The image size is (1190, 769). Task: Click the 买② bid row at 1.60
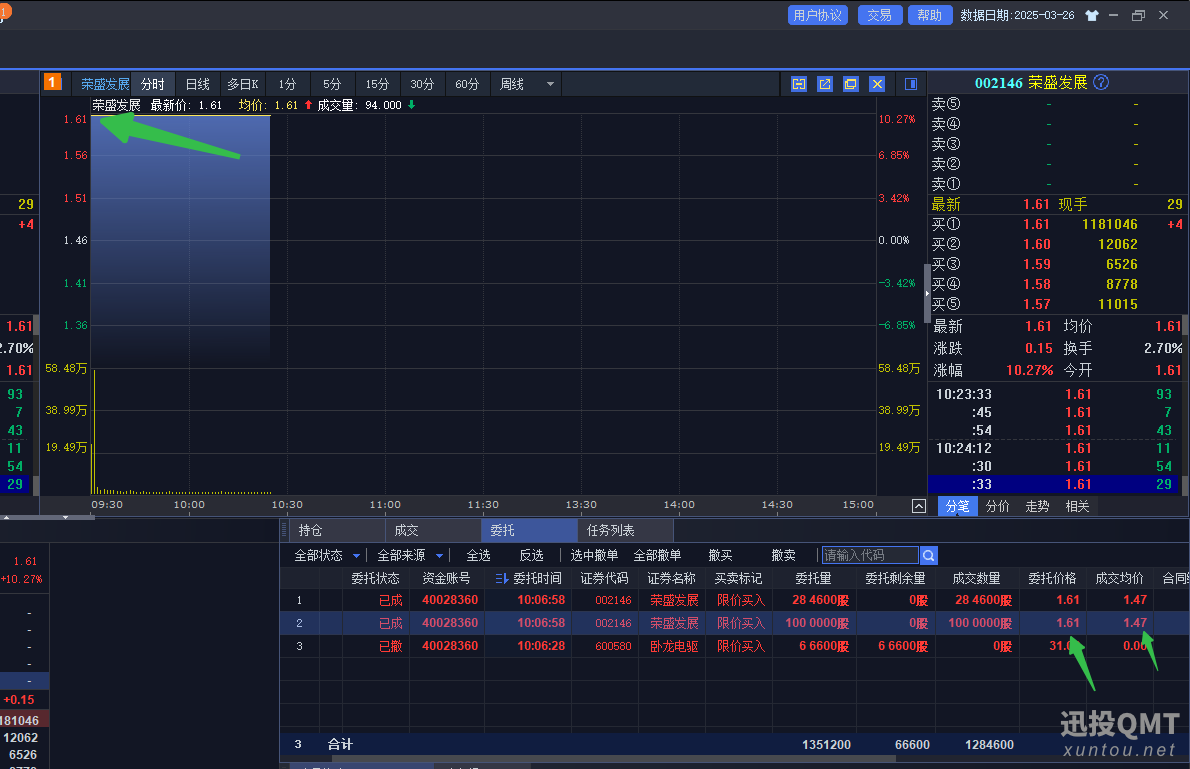1056,244
